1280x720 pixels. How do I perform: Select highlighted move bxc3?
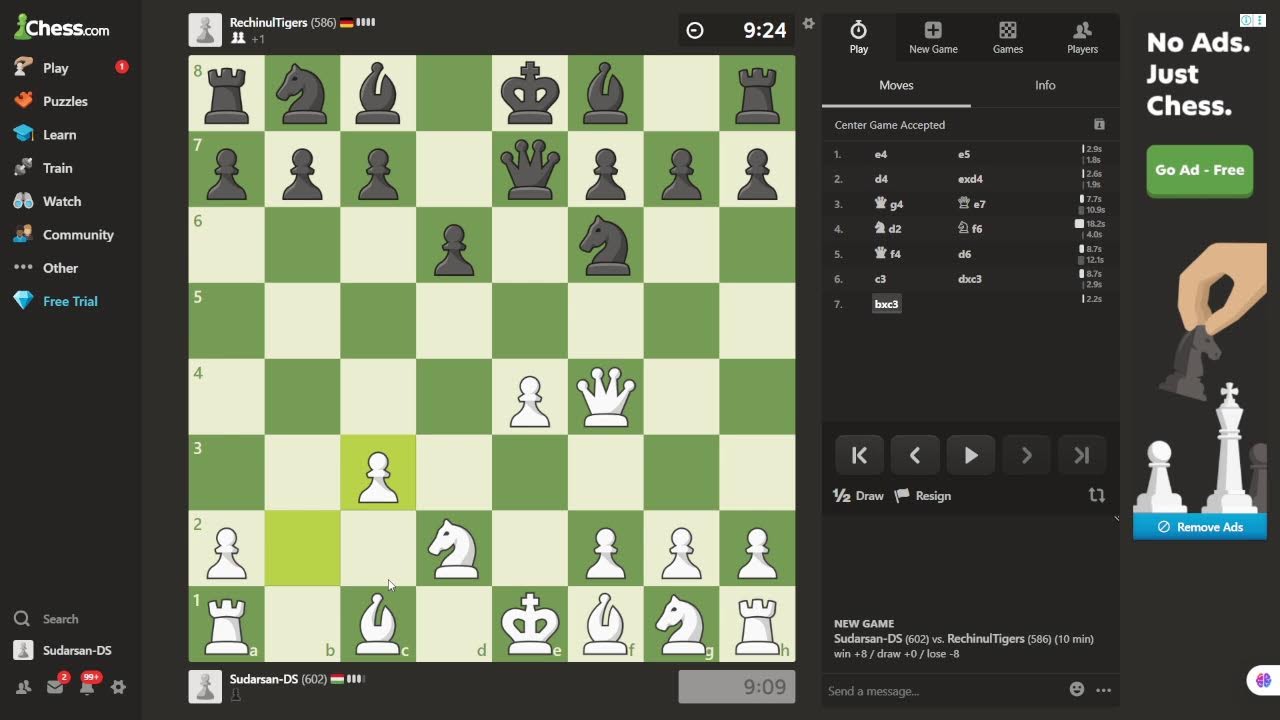click(886, 304)
